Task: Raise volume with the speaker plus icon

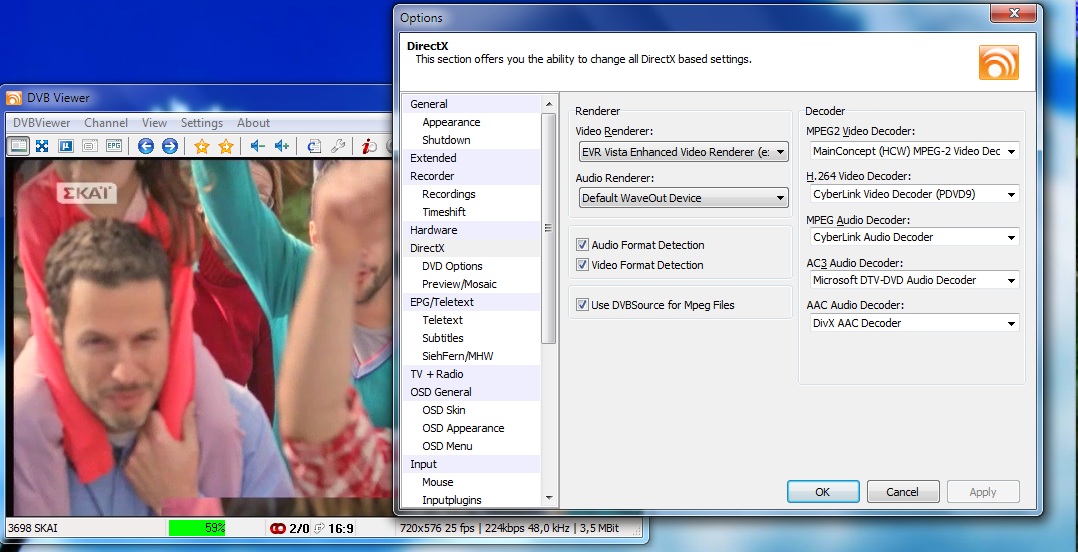Action: (x=282, y=146)
